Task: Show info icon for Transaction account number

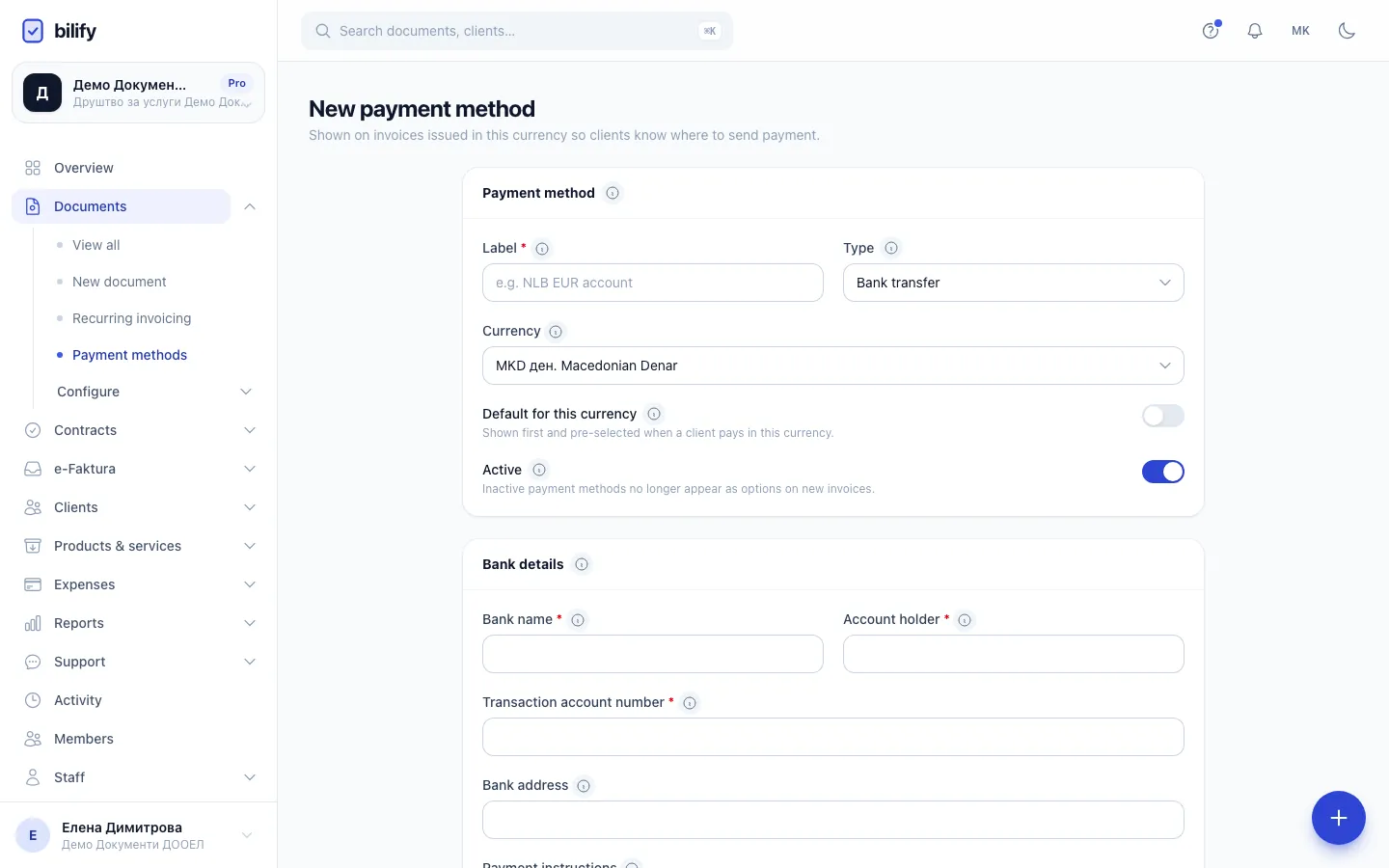Action: [x=690, y=703]
